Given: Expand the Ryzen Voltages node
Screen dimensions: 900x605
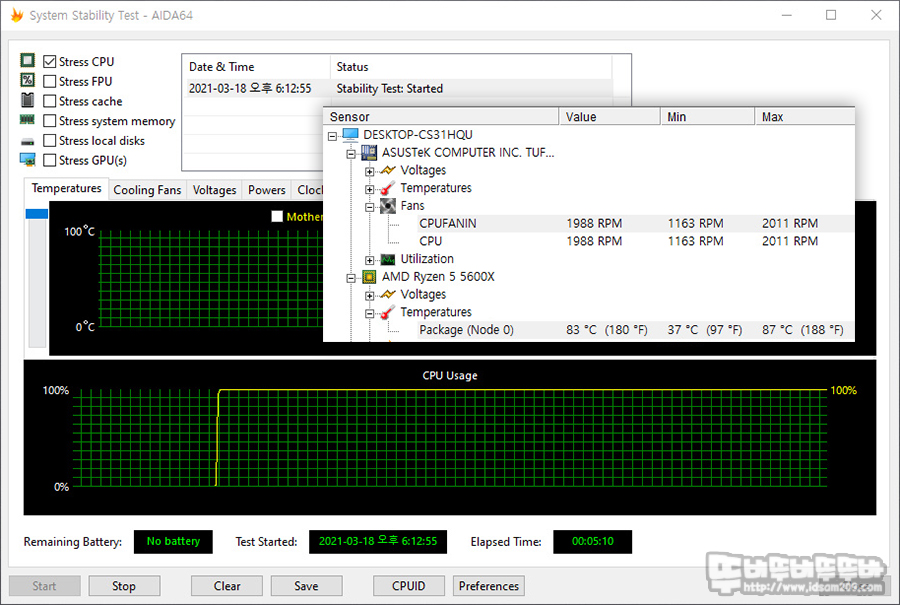Looking at the screenshot, I should pos(370,296).
